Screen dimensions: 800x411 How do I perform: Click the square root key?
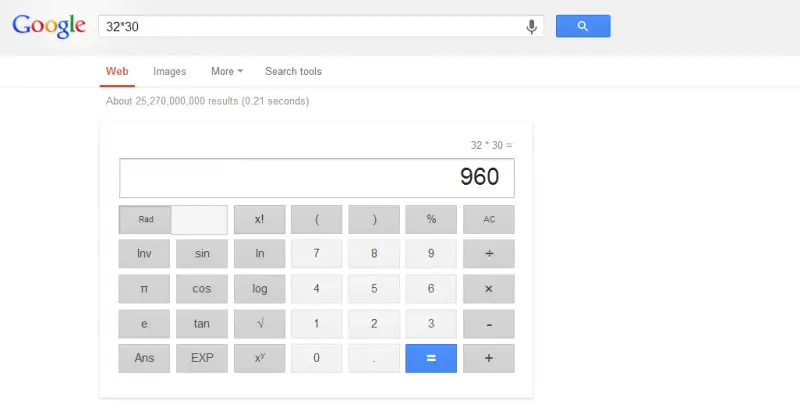[260, 323]
